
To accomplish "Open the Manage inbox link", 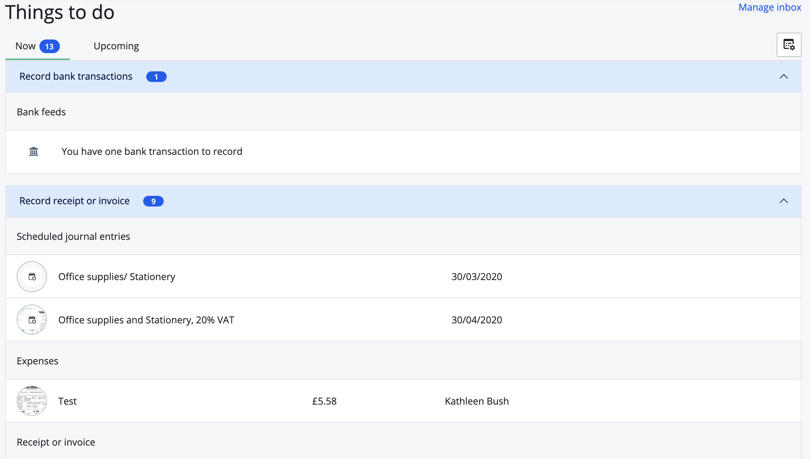I will [x=769, y=8].
